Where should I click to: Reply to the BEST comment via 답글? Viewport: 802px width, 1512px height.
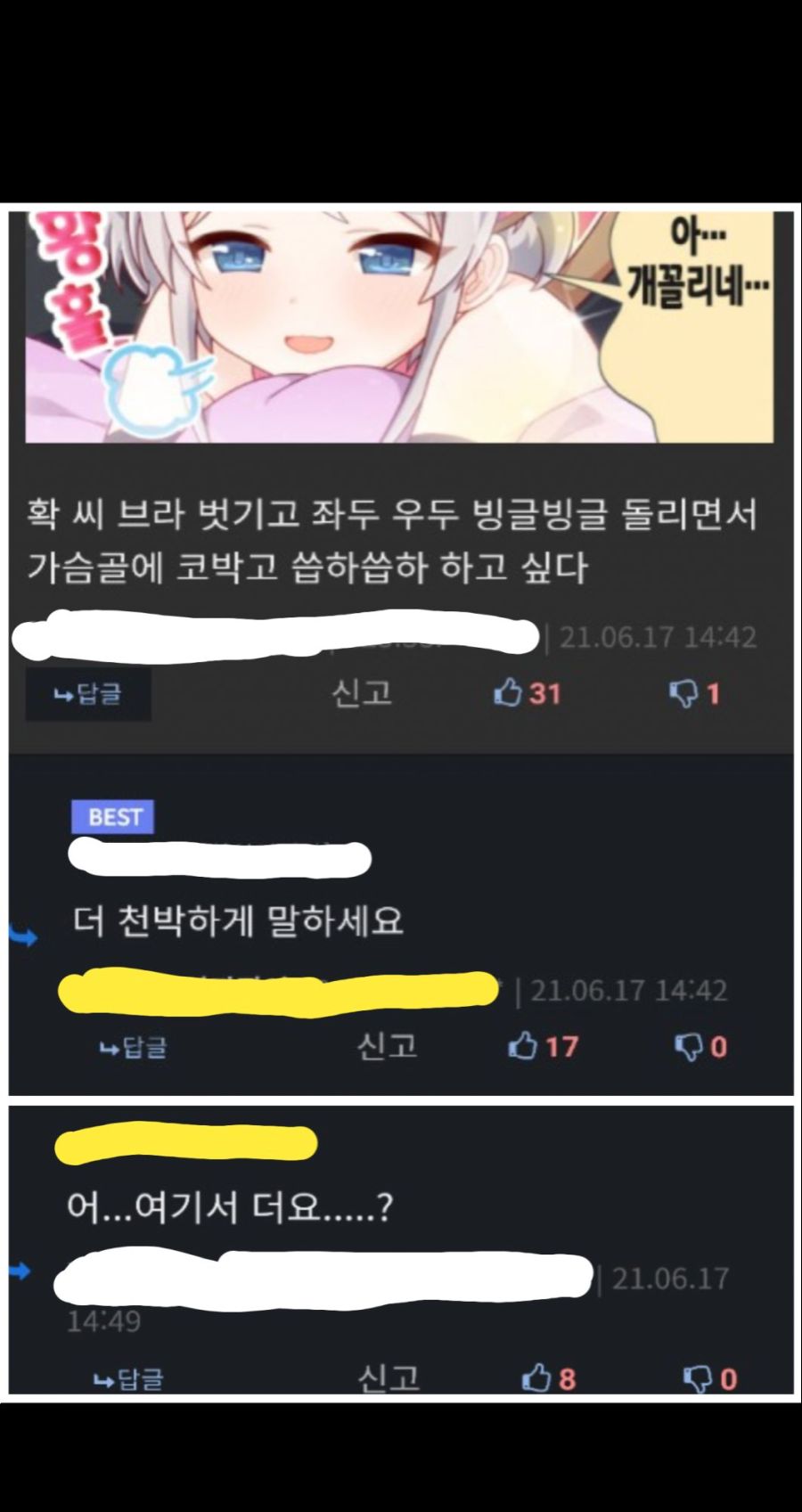coord(134,1047)
